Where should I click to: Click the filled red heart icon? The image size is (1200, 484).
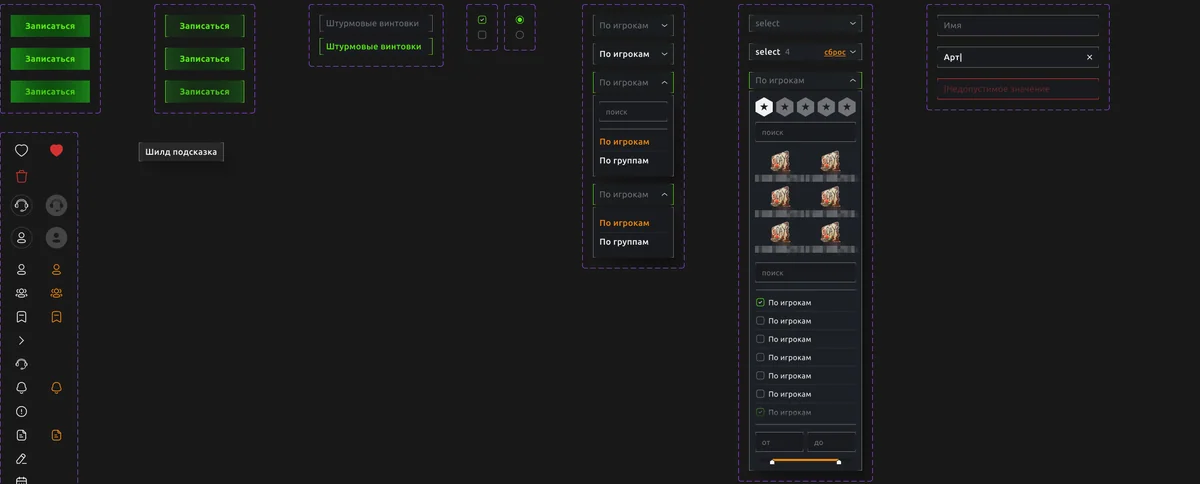[x=56, y=151]
